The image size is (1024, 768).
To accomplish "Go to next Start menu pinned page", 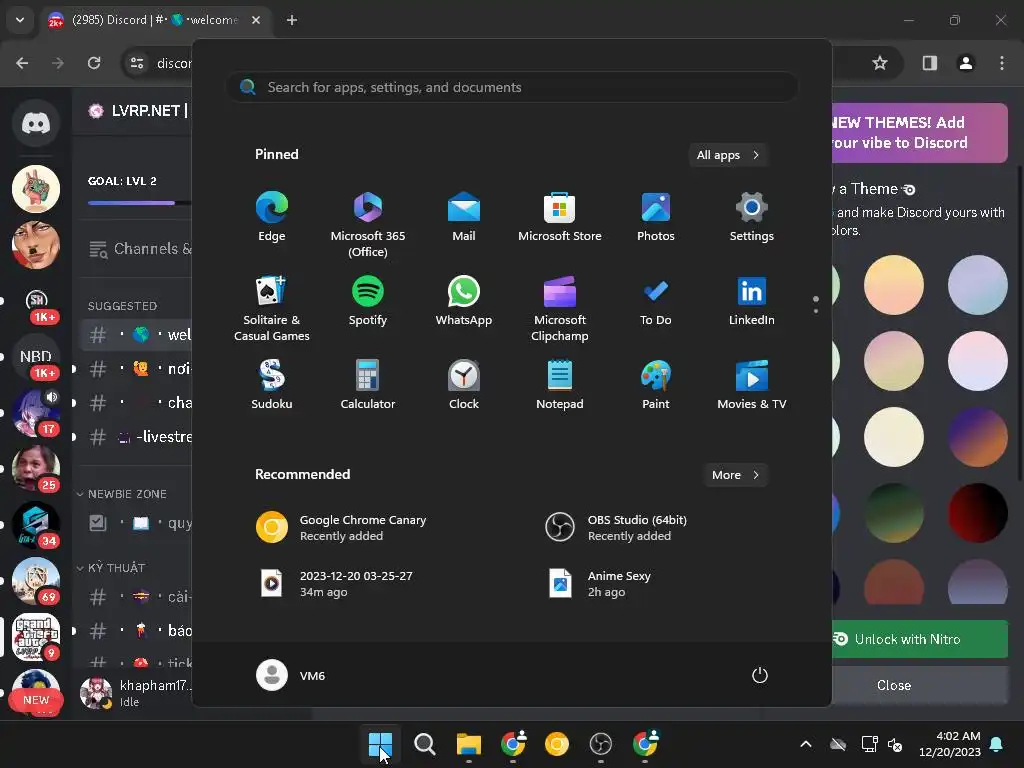I will coord(816,310).
